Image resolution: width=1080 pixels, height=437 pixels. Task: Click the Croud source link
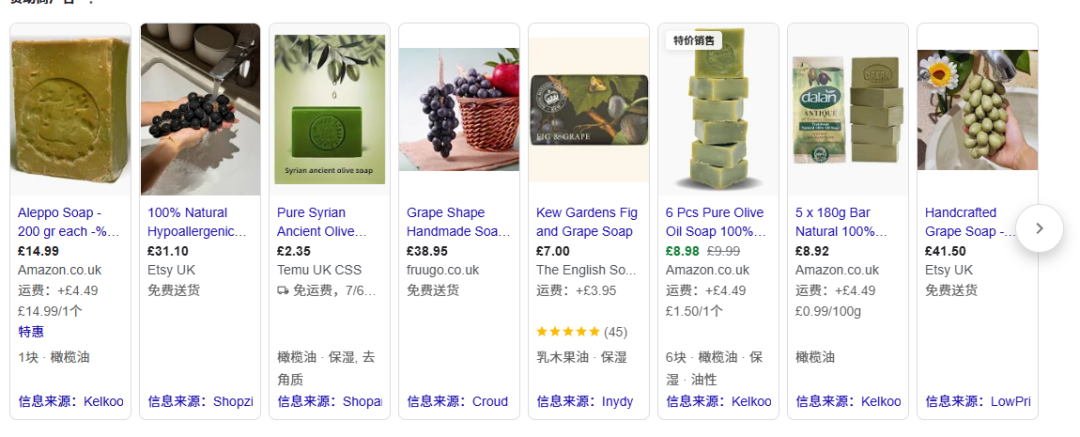(490, 401)
